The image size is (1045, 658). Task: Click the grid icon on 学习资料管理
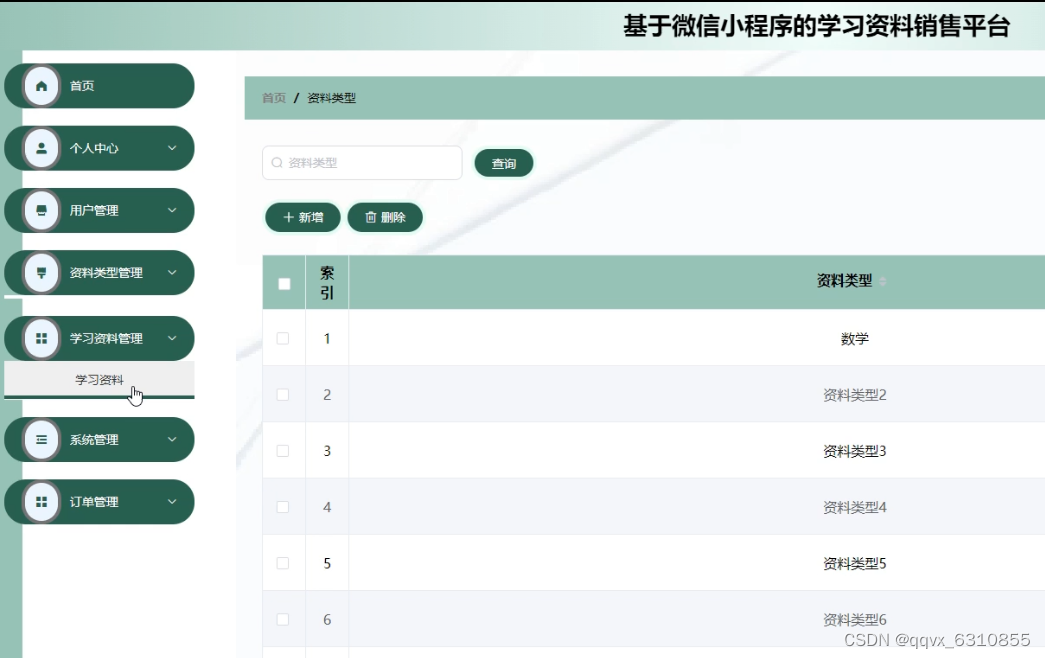click(x=40, y=338)
